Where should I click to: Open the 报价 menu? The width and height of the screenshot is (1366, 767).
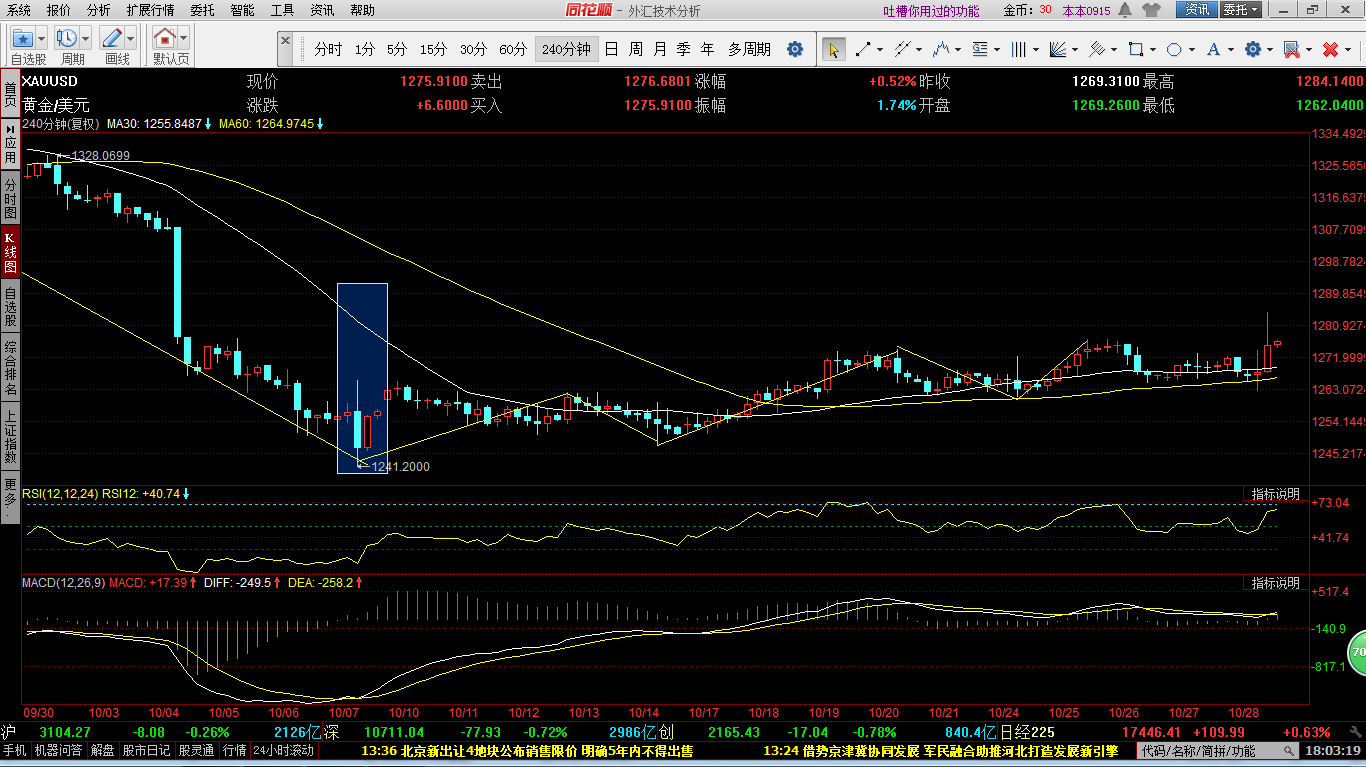click(x=59, y=10)
